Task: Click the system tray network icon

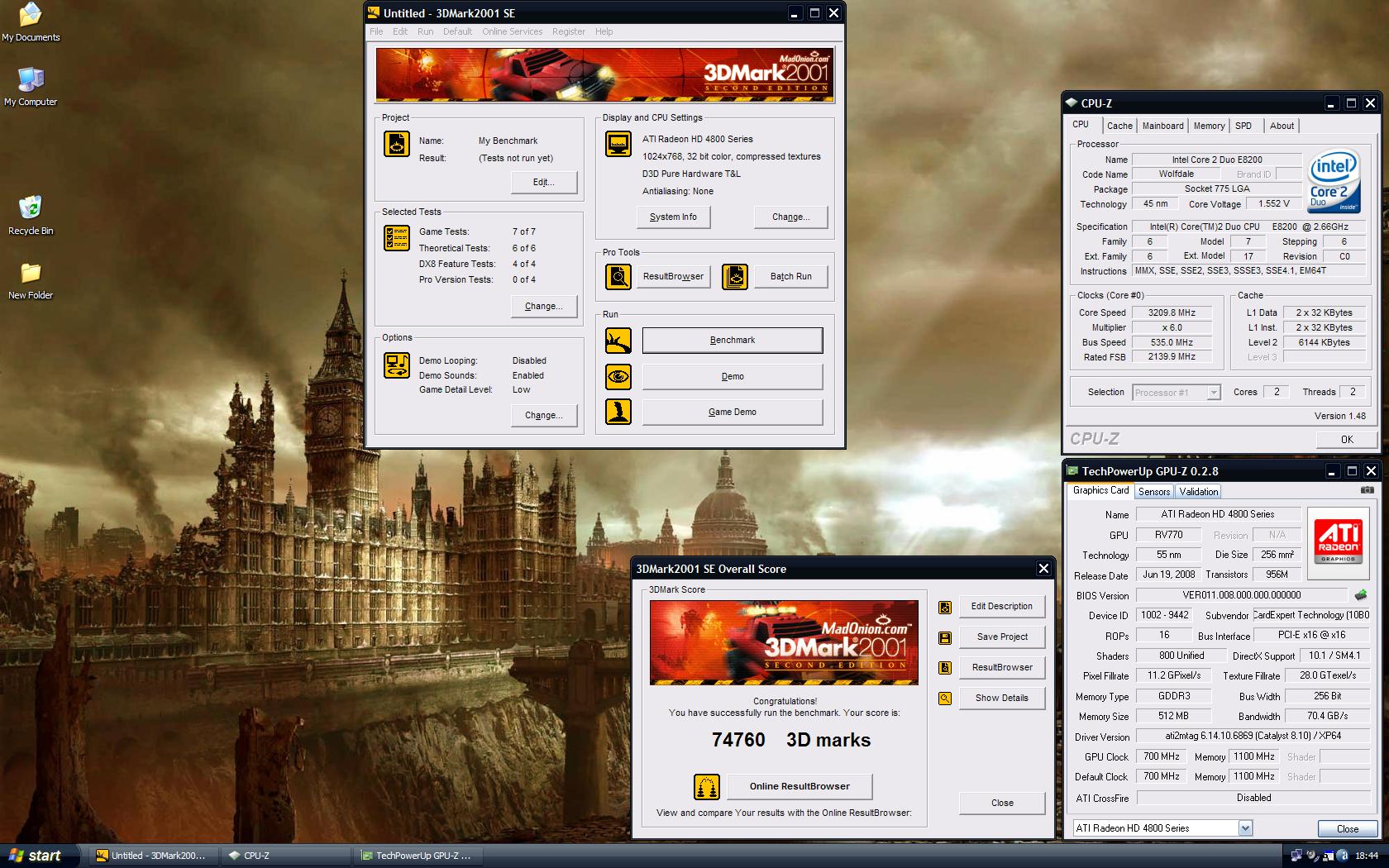Action: 1296,856
